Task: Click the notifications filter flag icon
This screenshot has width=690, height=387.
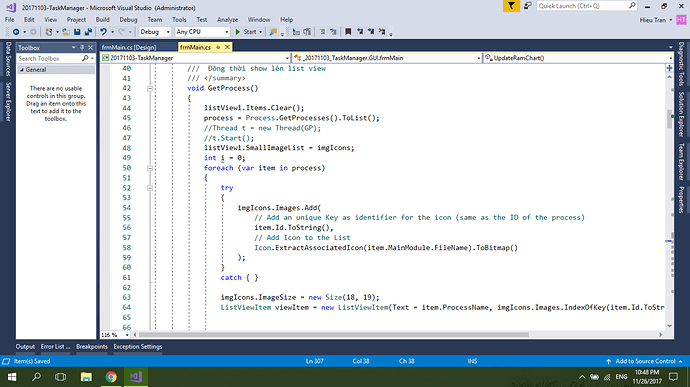Action: (511, 6)
